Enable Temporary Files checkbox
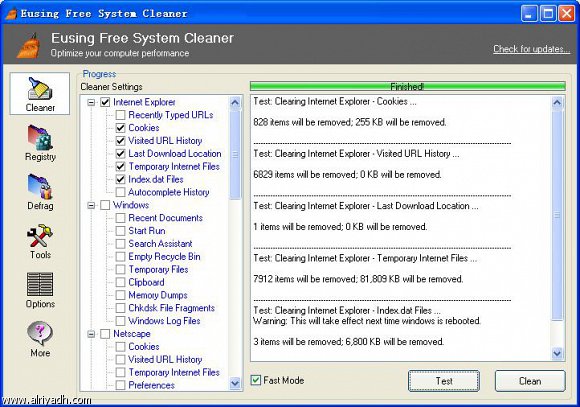This screenshot has height=407, width=580. point(120,269)
